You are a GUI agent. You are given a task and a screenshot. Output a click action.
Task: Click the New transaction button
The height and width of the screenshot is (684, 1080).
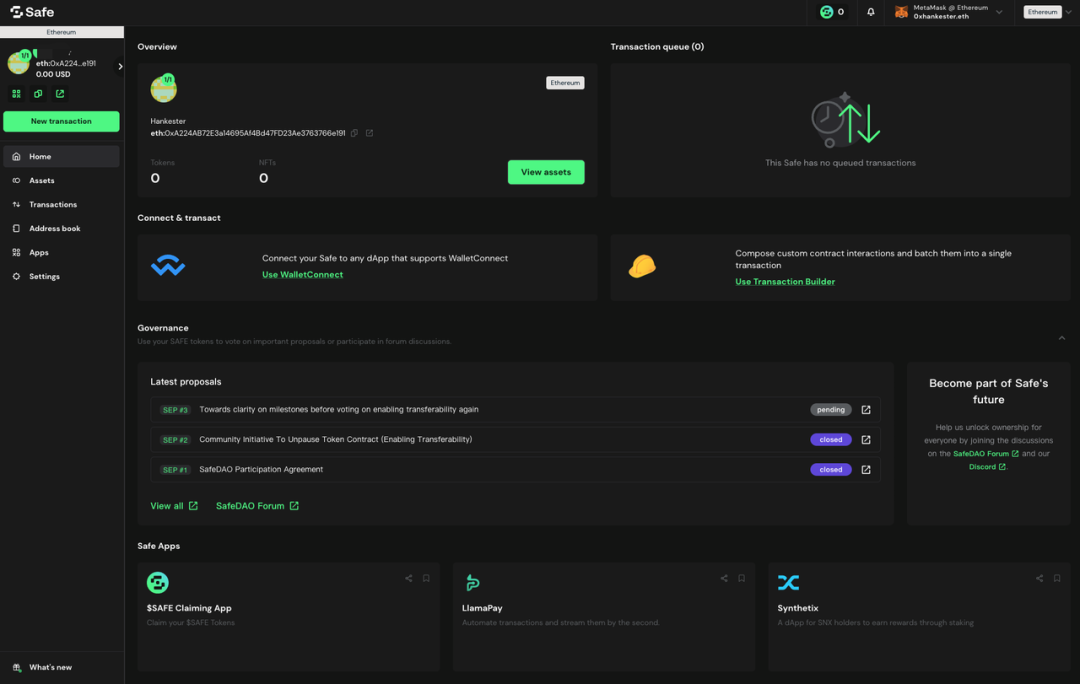[x=61, y=121]
